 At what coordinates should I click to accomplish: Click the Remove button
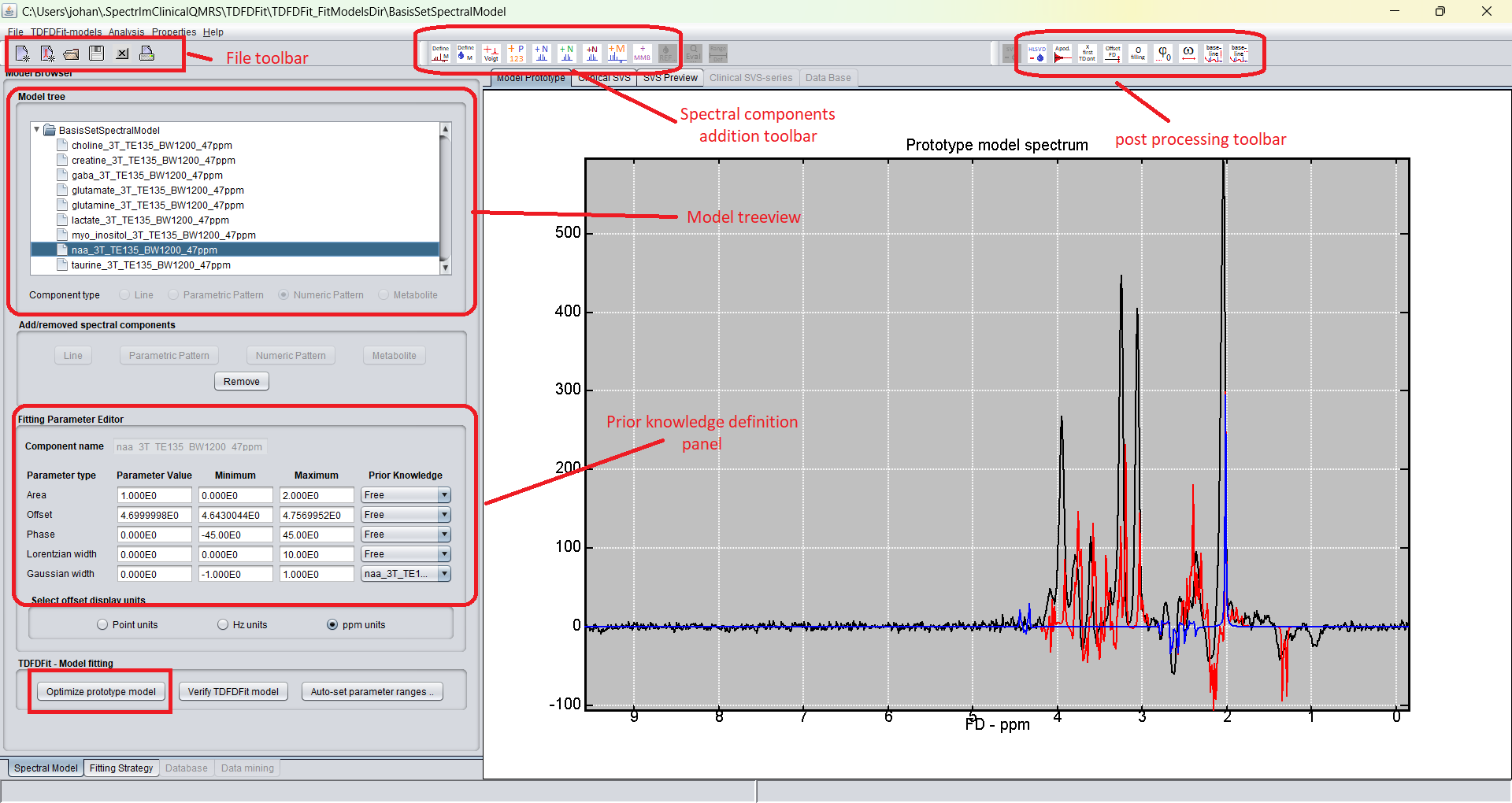pos(242,382)
